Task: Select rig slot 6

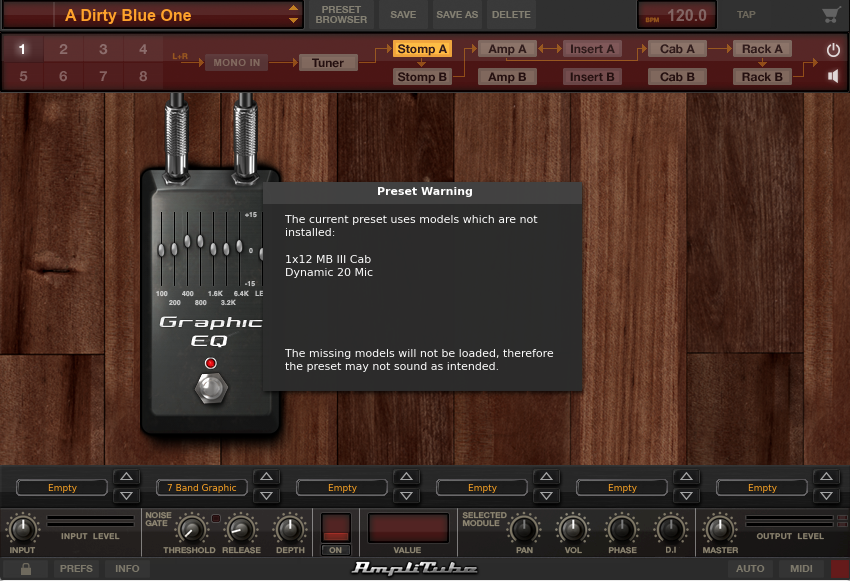Action: [x=63, y=76]
